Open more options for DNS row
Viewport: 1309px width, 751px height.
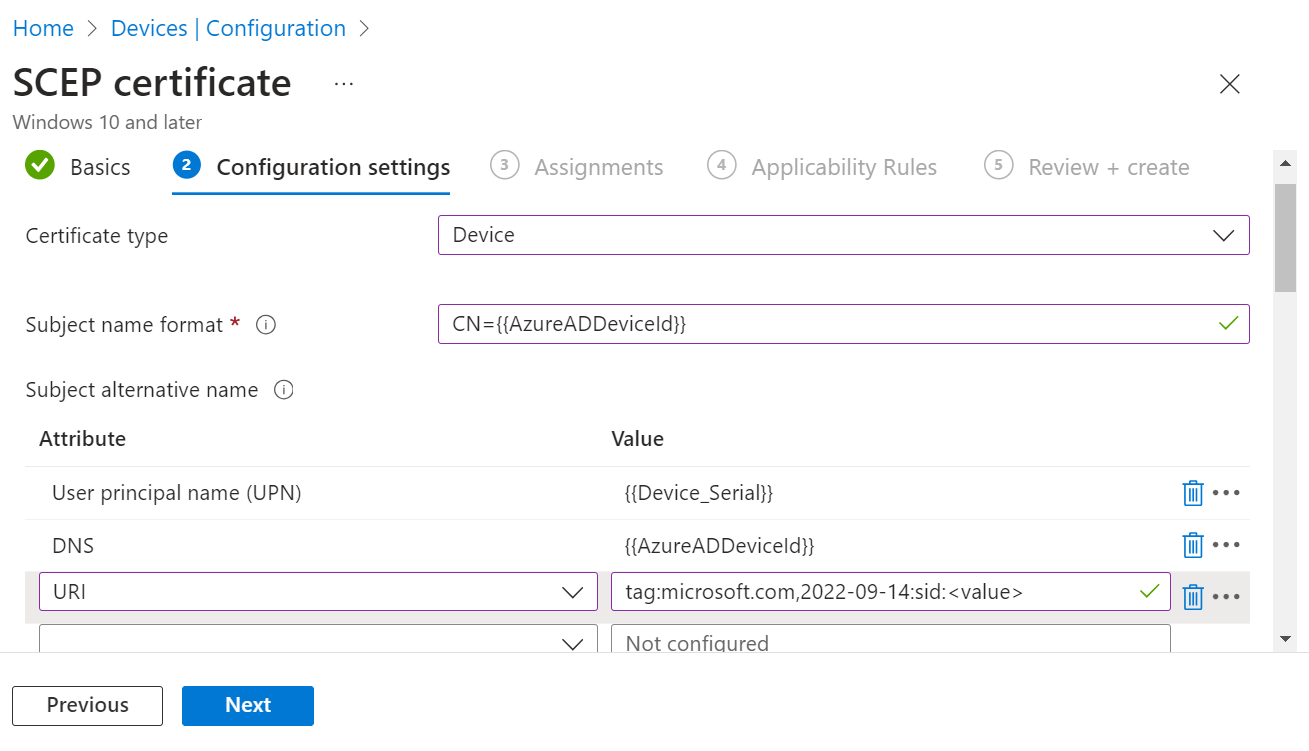(x=1226, y=545)
